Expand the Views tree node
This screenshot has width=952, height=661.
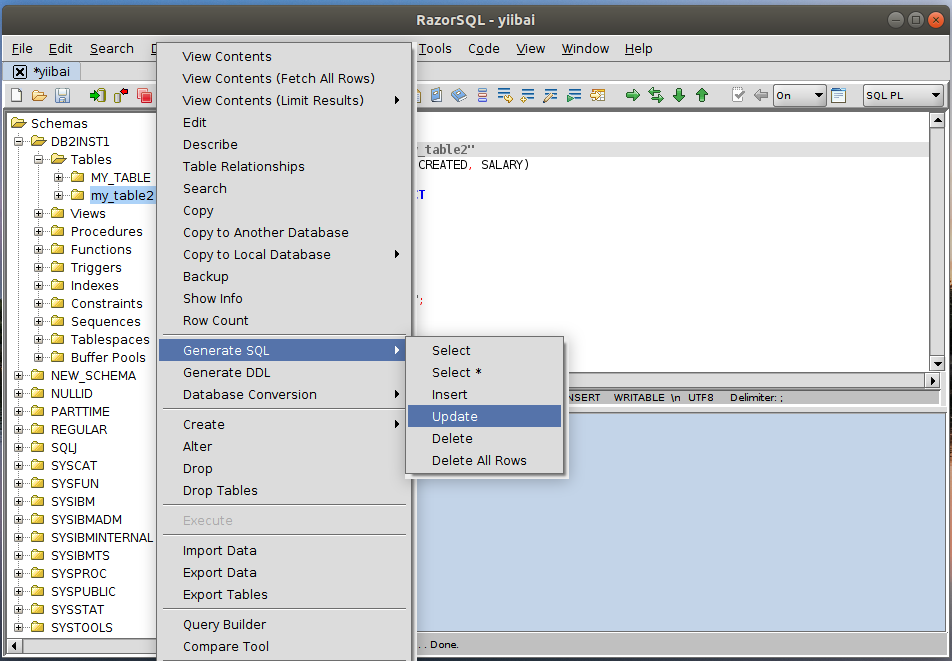[x=39, y=214]
